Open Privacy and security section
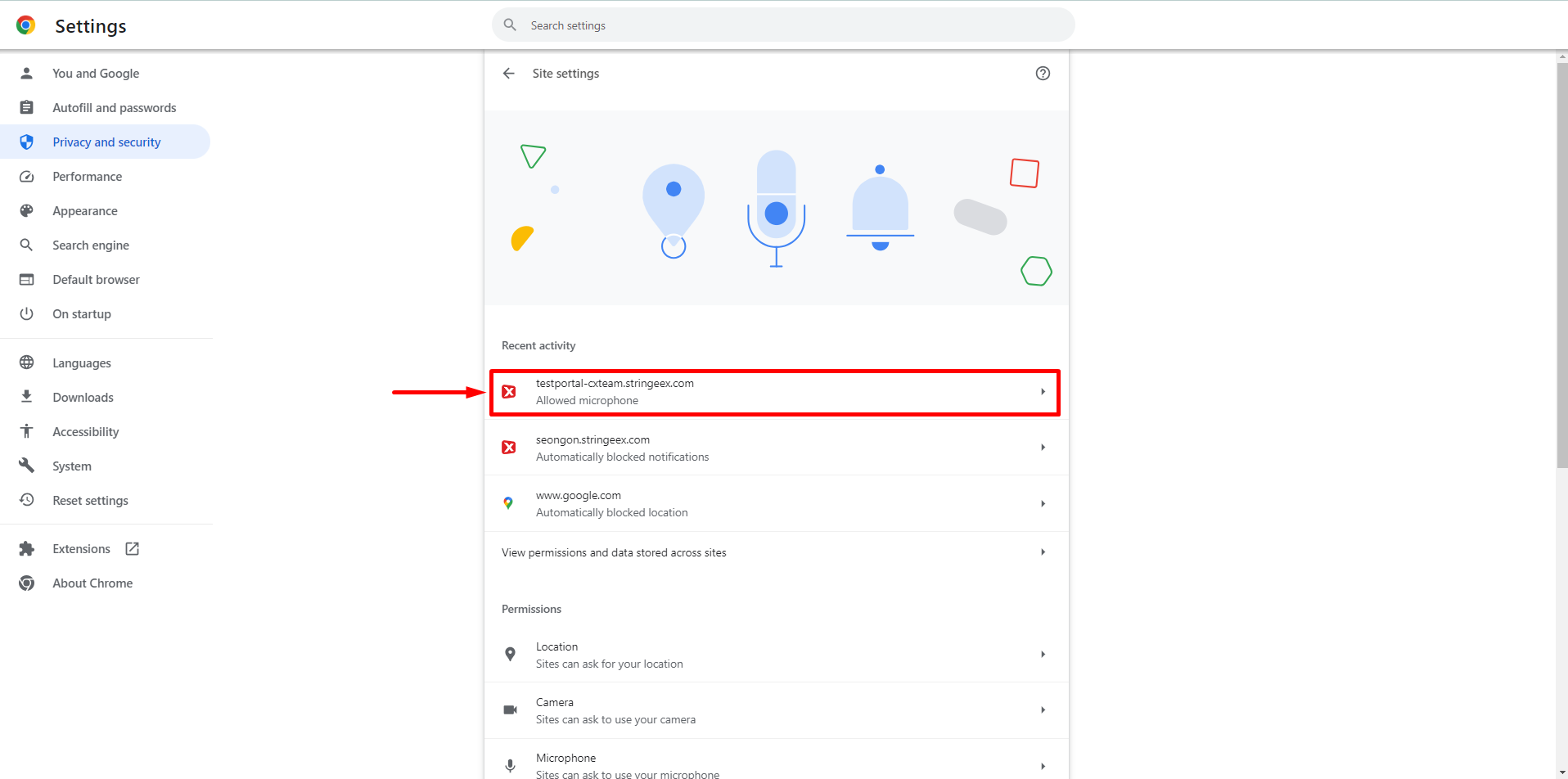This screenshot has height=779, width=1568. coord(106,142)
